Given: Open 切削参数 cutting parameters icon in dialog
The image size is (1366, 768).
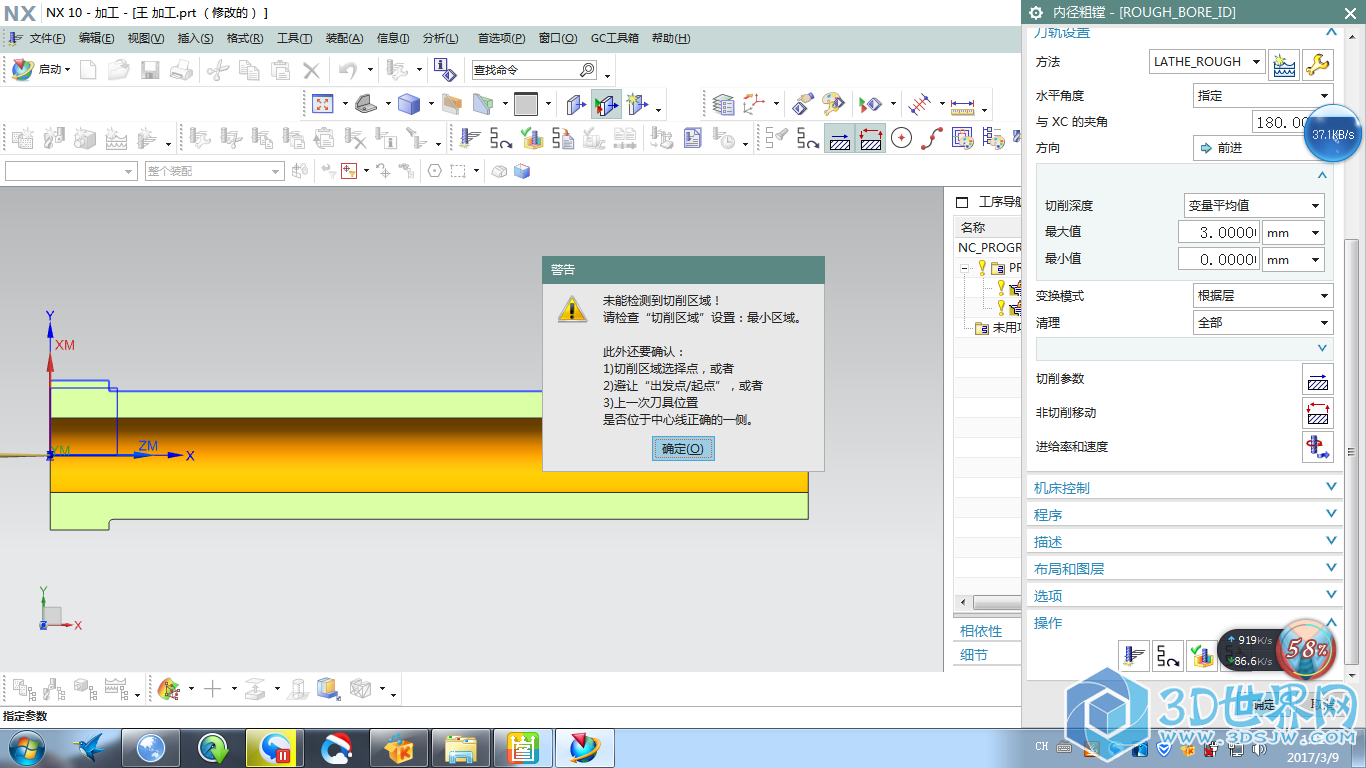Looking at the screenshot, I should [x=1318, y=380].
